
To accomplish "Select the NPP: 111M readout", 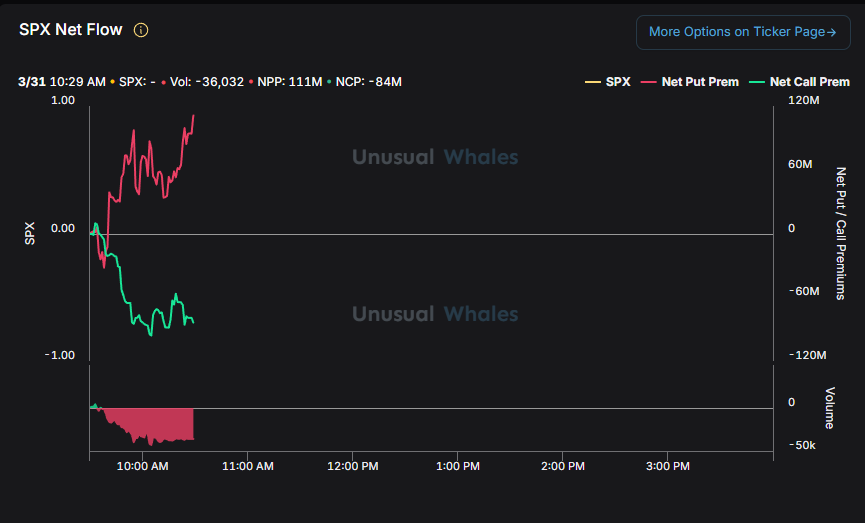I will (290, 82).
